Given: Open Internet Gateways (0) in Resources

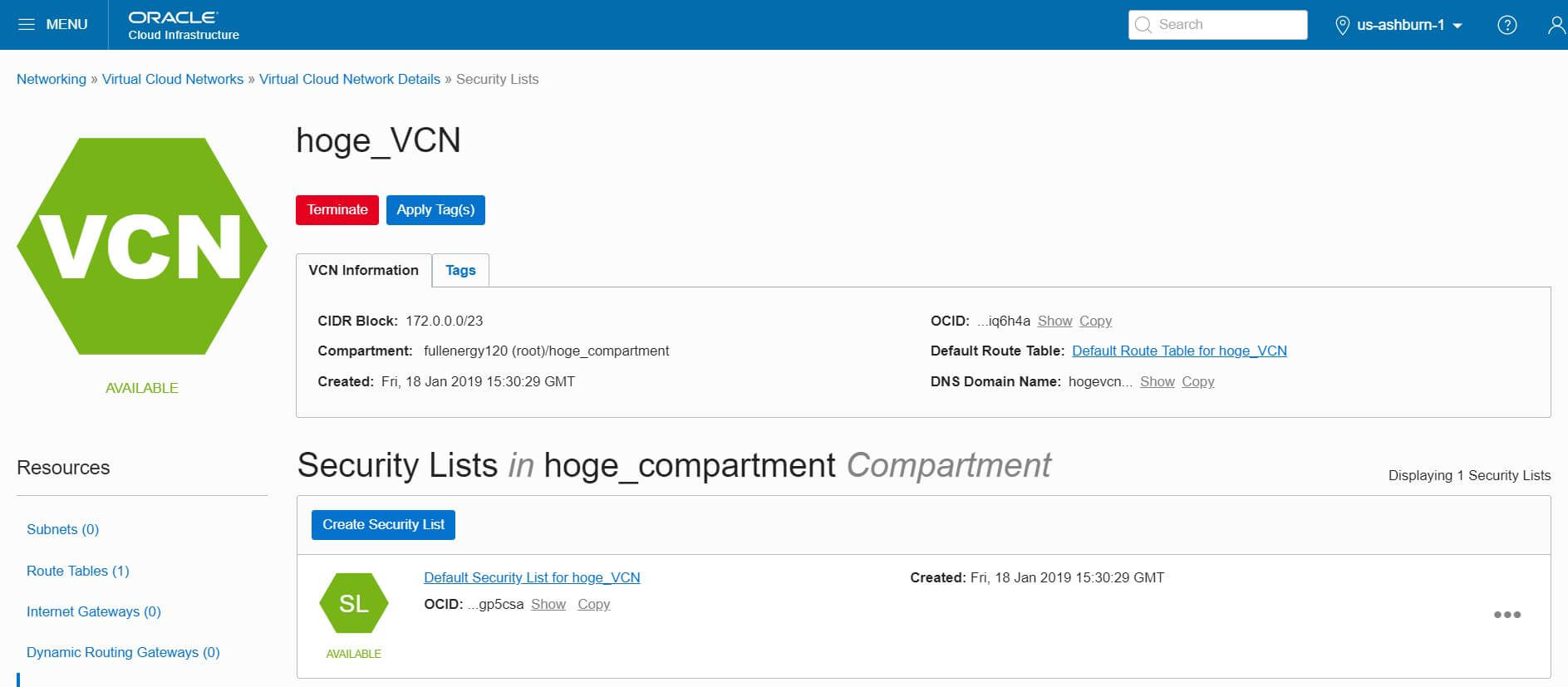Looking at the screenshot, I should tap(94, 611).
